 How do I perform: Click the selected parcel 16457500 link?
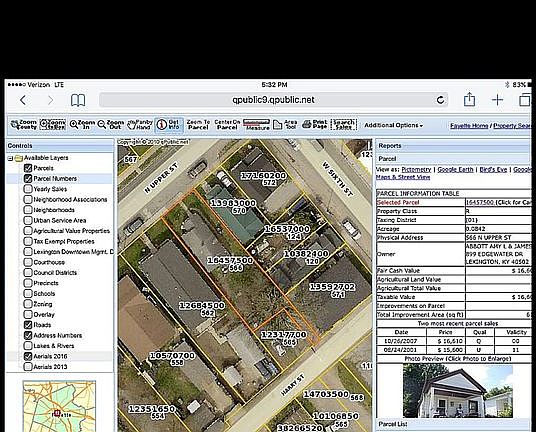[x=480, y=202]
